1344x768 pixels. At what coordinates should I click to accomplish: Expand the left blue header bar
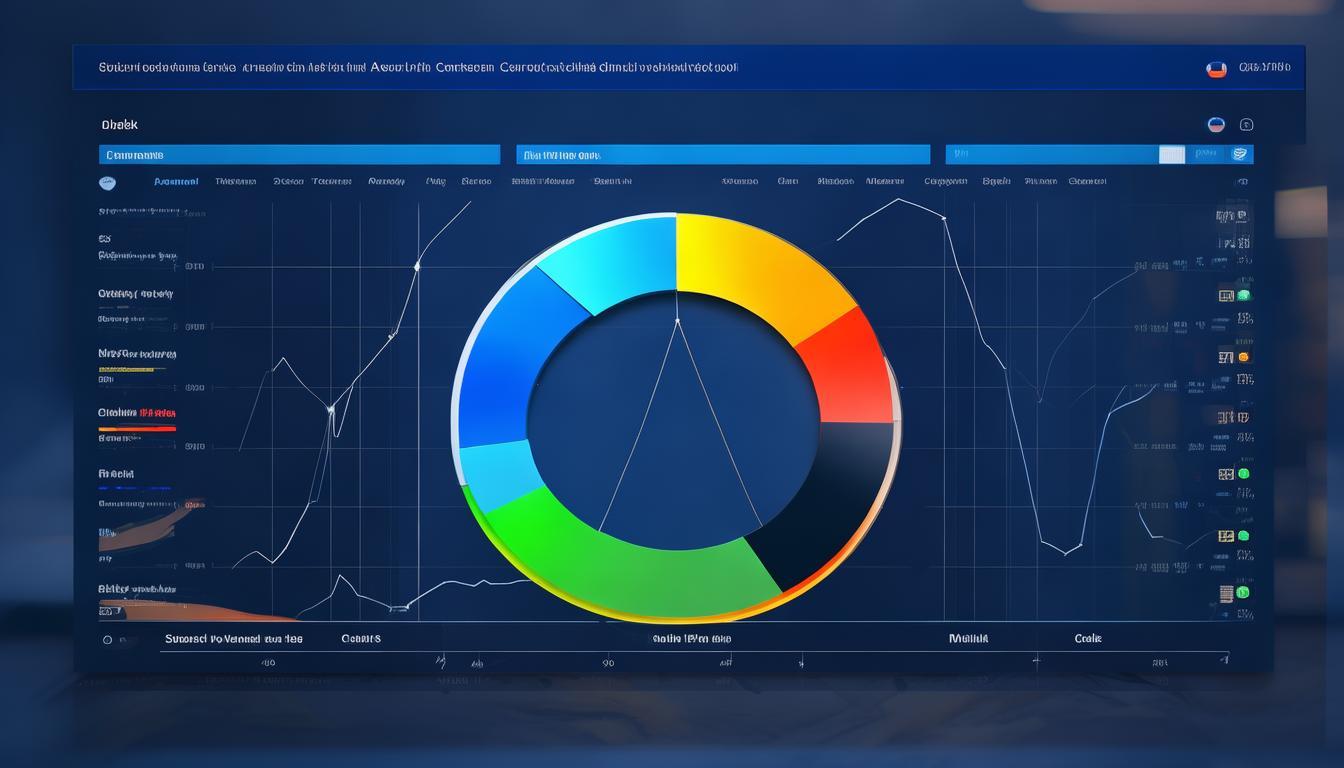point(299,155)
